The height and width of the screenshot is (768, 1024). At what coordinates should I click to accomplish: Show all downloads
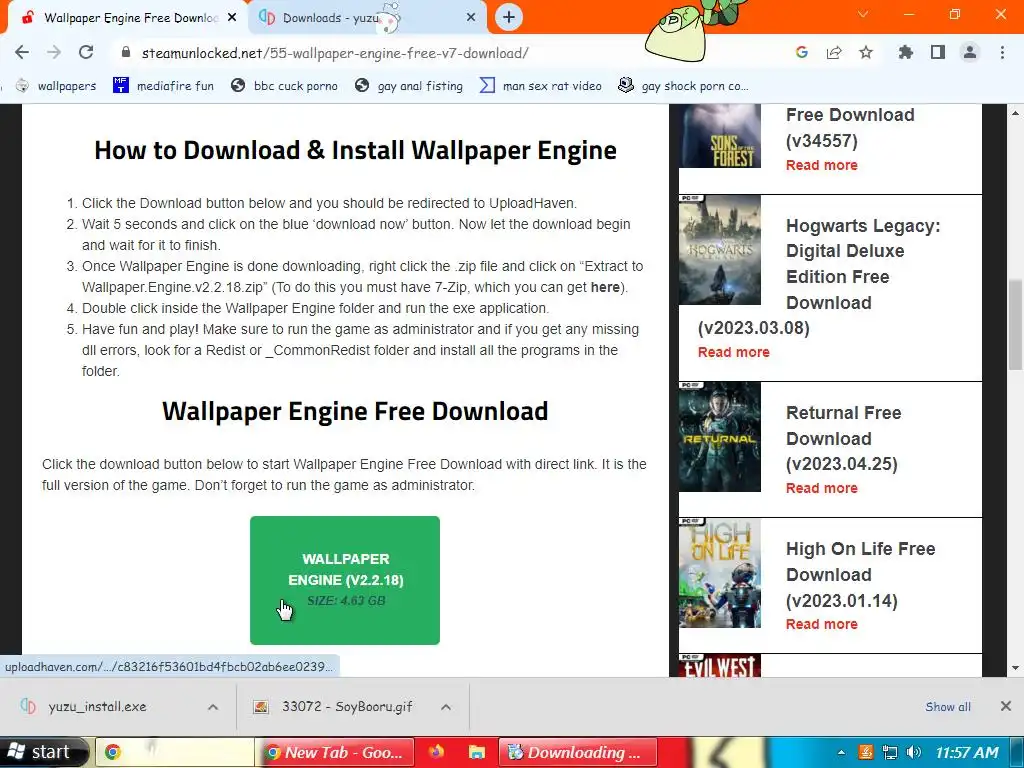(948, 707)
